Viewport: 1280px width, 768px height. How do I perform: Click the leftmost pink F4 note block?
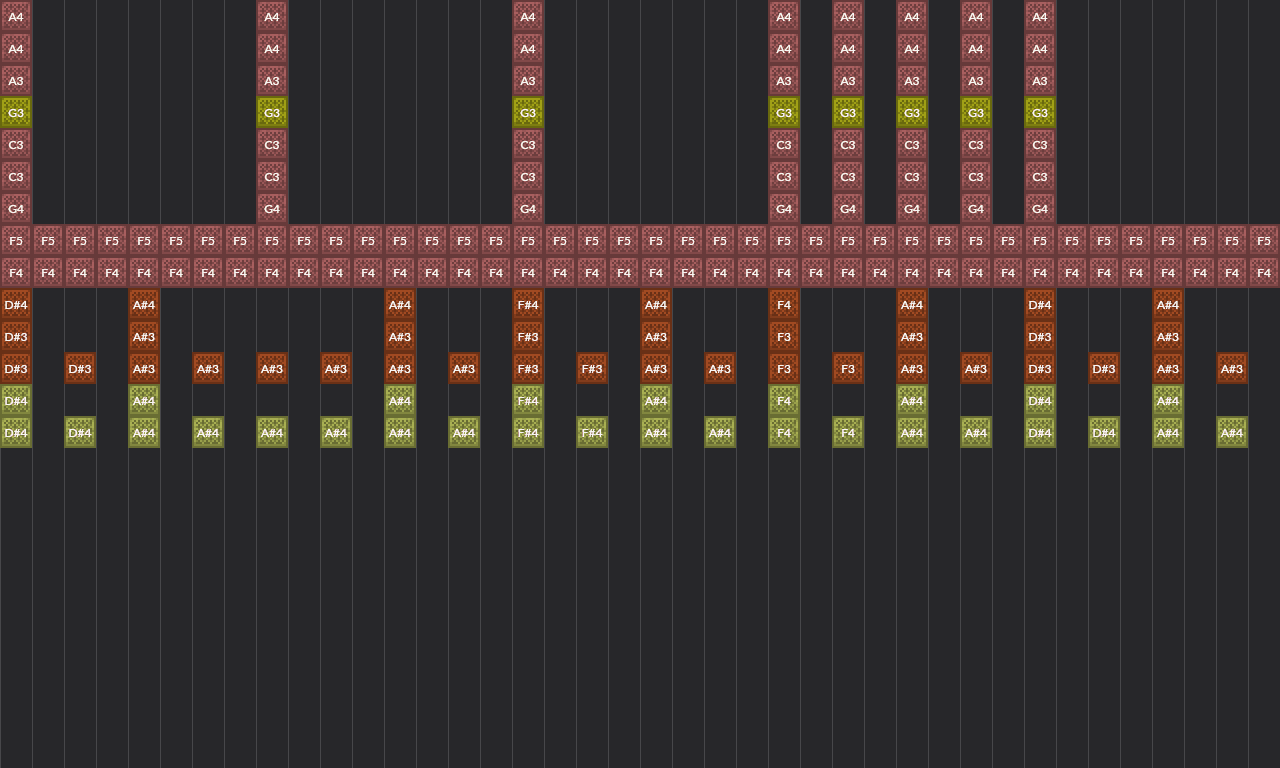pyautogui.click(x=16, y=272)
